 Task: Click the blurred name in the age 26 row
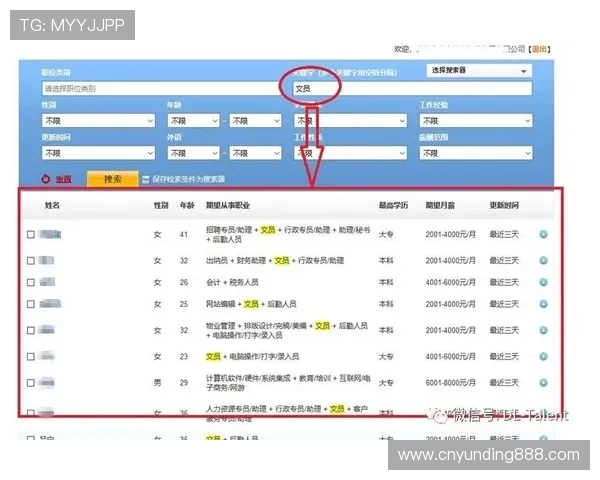click(47, 282)
